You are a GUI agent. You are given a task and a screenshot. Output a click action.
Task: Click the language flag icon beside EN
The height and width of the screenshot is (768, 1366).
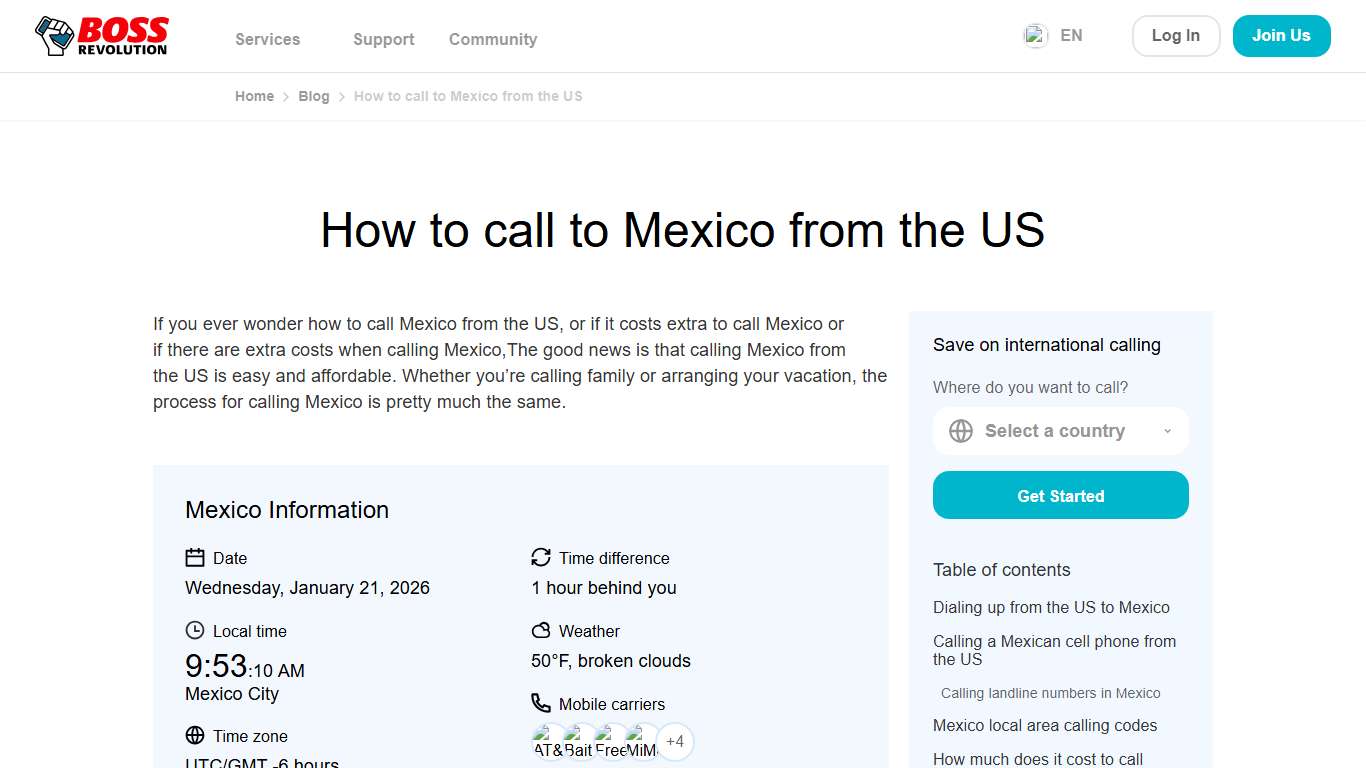(x=1035, y=35)
